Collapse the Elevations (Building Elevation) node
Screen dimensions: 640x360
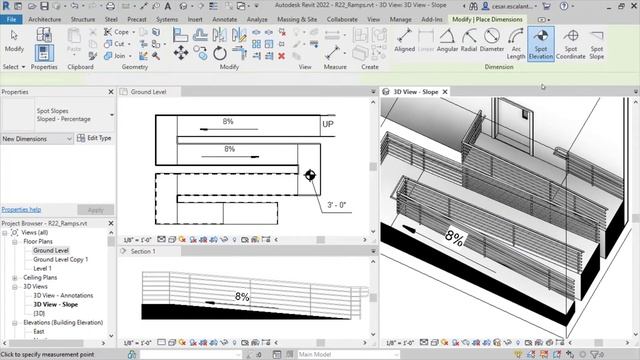[x=15, y=322]
